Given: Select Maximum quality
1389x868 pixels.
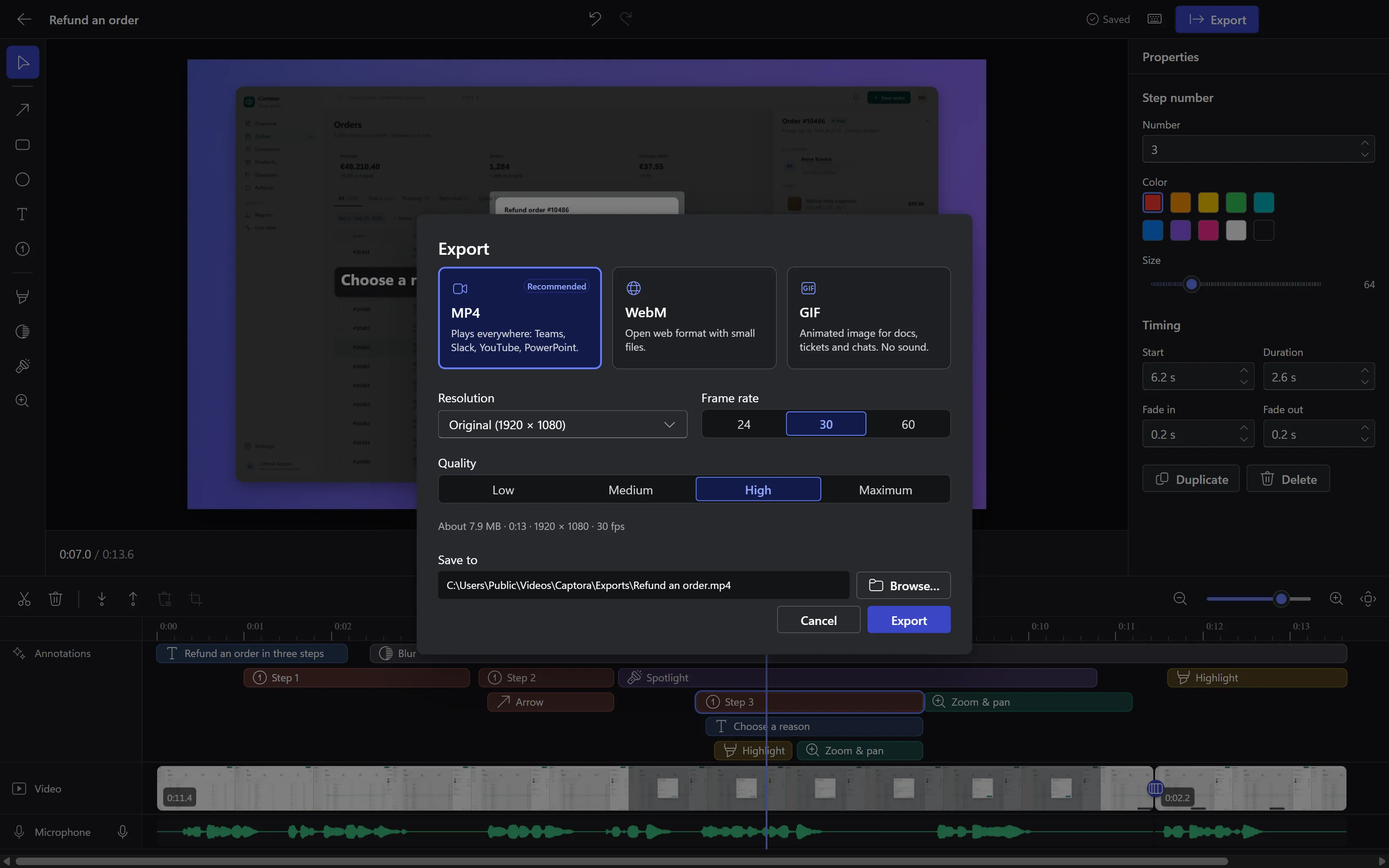Looking at the screenshot, I should click(885, 490).
